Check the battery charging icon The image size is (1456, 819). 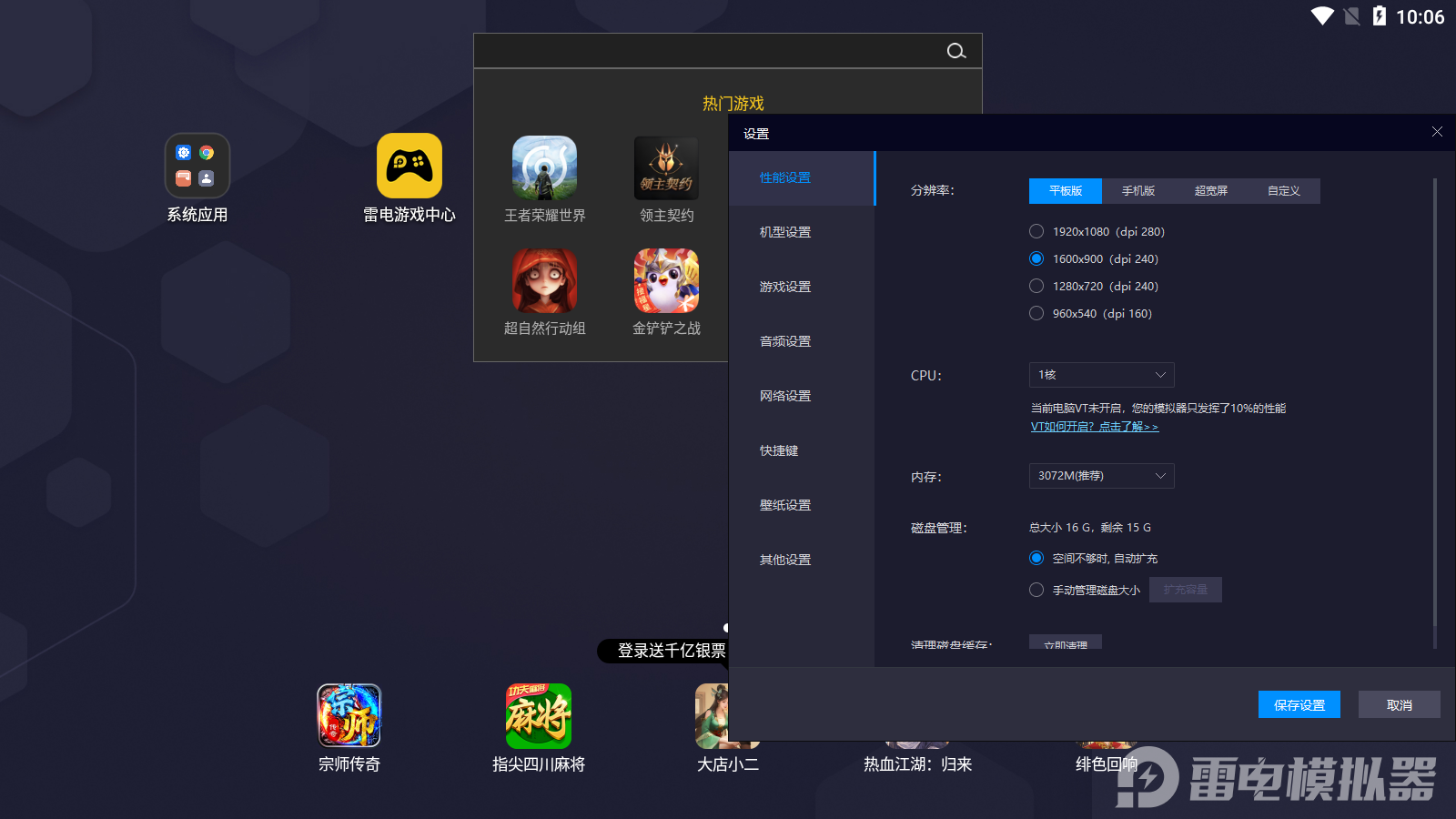tap(1380, 15)
